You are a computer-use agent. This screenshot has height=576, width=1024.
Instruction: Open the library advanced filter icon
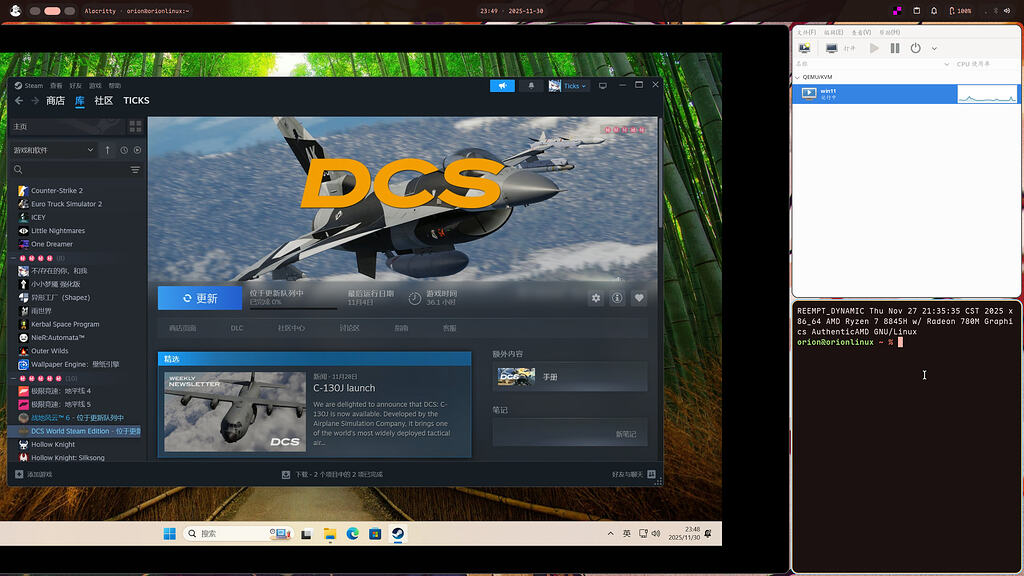135,170
